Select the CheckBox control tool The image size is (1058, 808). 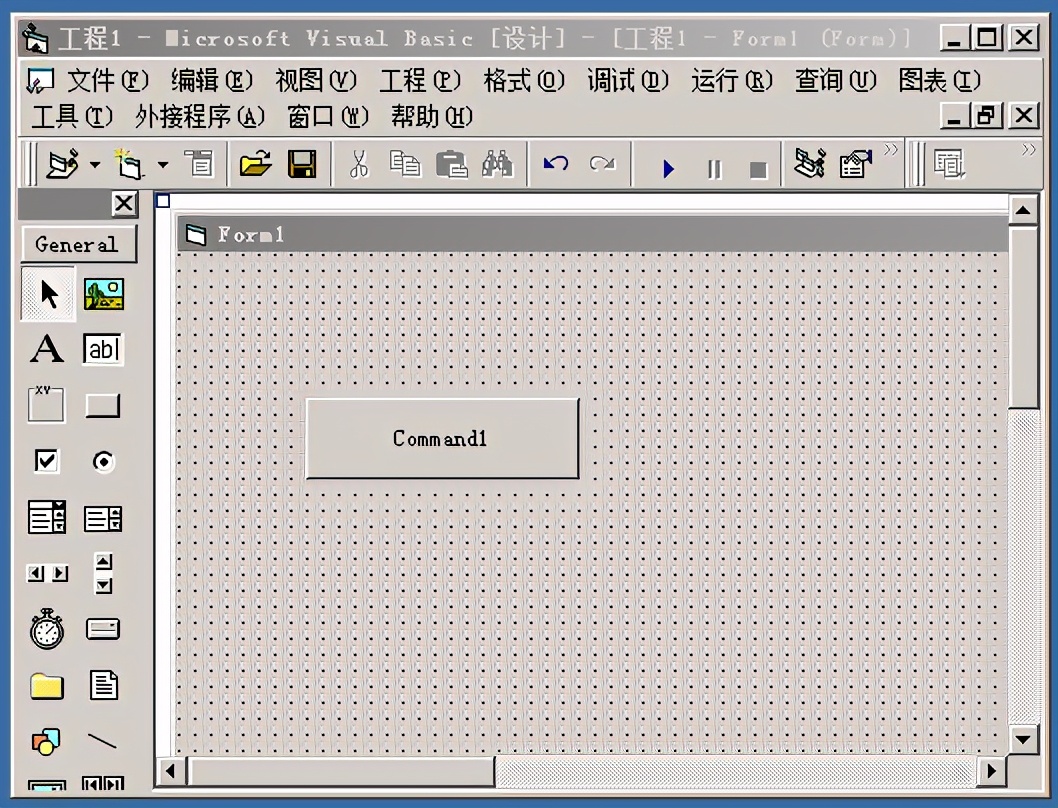pyautogui.click(x=47, y=461)
